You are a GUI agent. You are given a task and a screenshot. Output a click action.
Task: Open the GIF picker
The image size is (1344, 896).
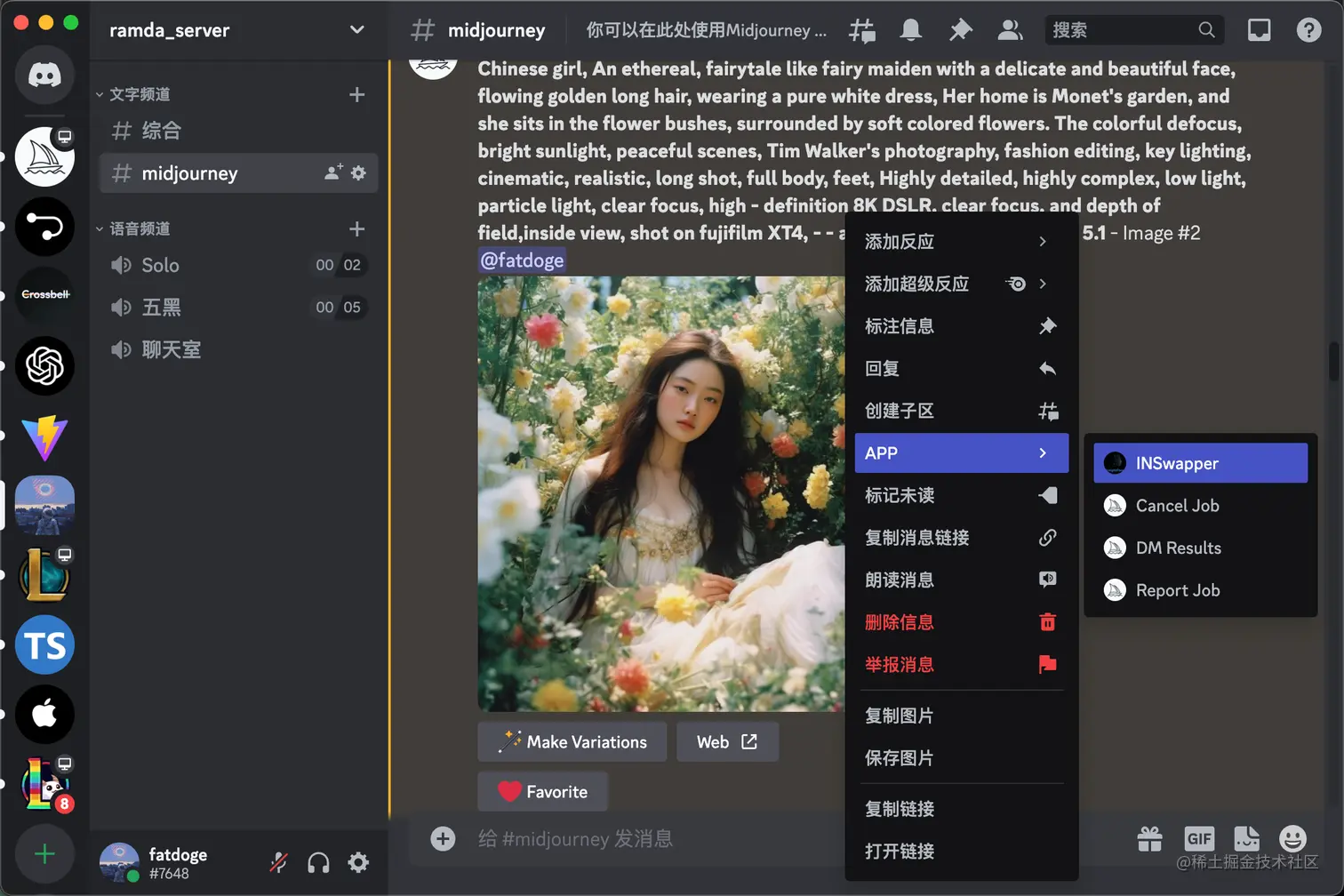point(1199,838)
